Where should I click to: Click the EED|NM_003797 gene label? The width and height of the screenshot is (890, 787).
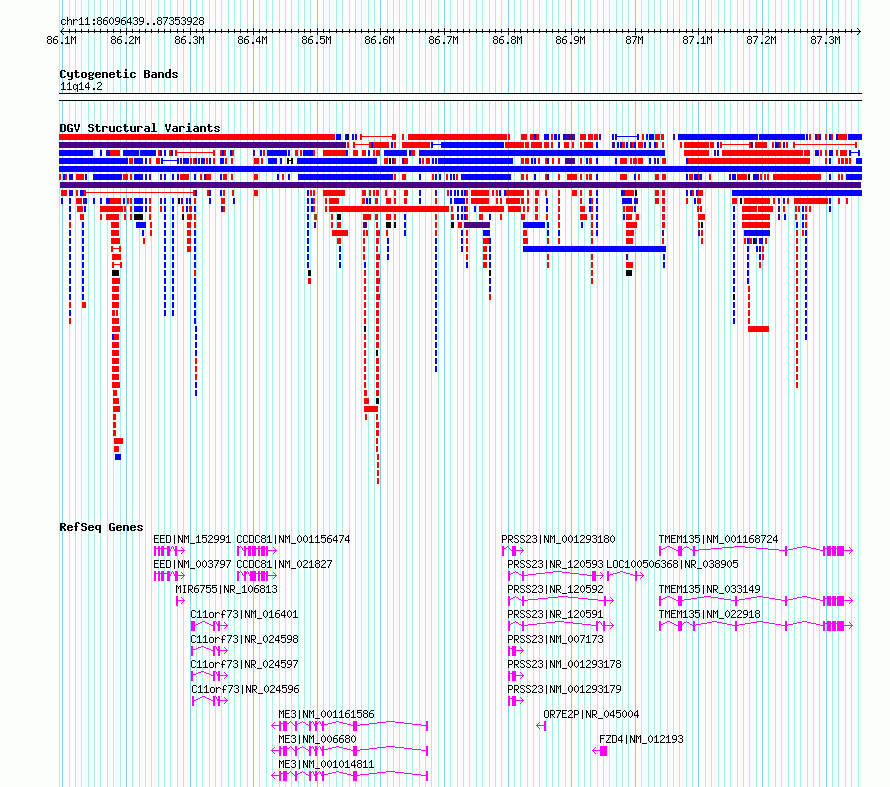(192, 565)
